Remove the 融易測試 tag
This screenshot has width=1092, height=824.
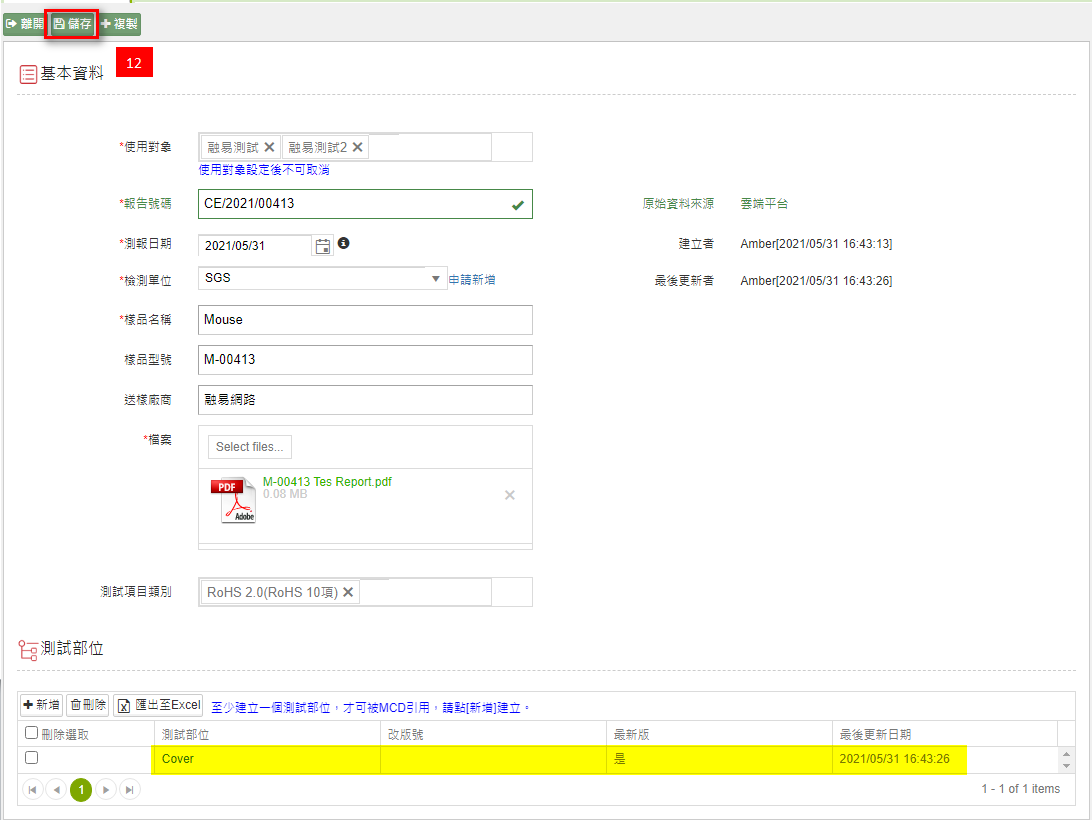(x=269, y=147)
